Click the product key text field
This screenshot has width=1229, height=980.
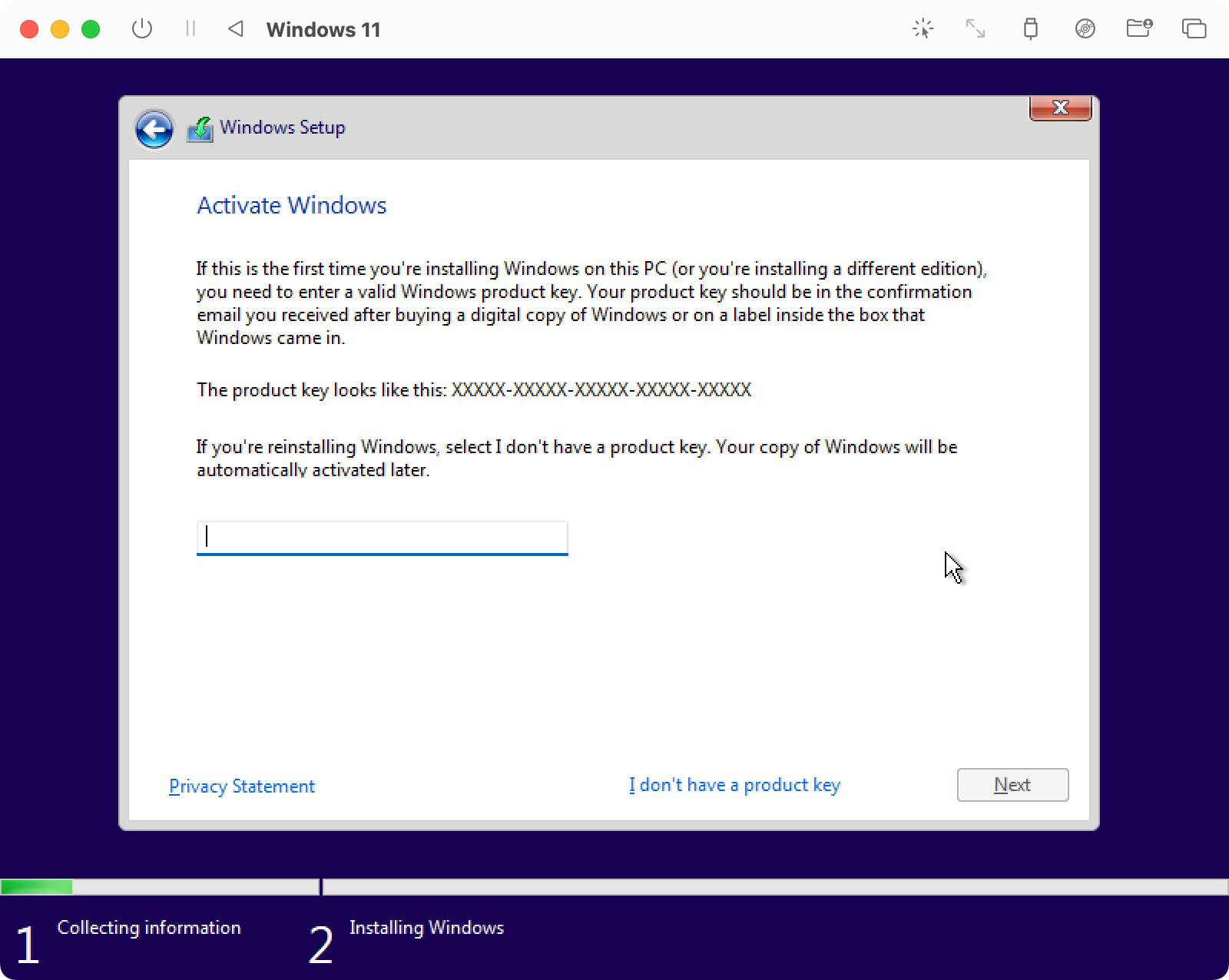(382, 537)
